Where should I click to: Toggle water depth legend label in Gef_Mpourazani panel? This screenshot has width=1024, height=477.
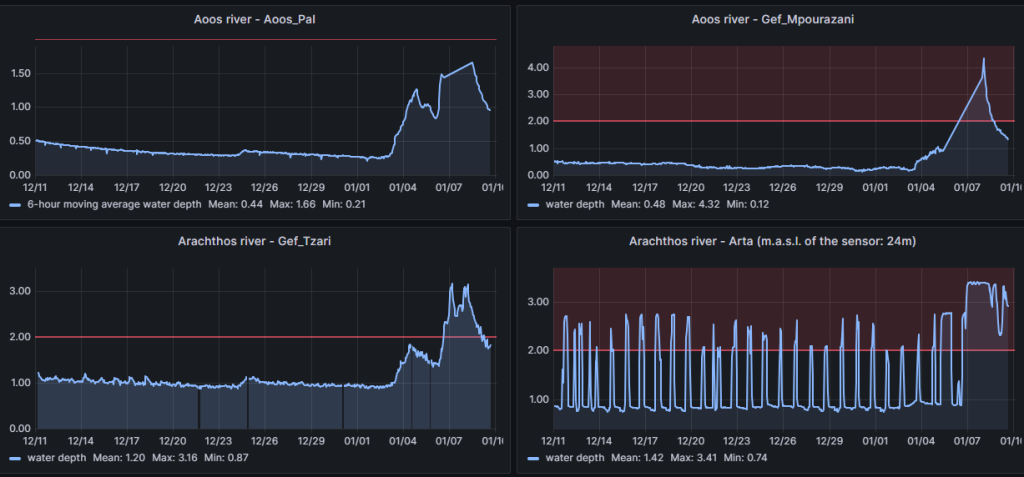574,204
